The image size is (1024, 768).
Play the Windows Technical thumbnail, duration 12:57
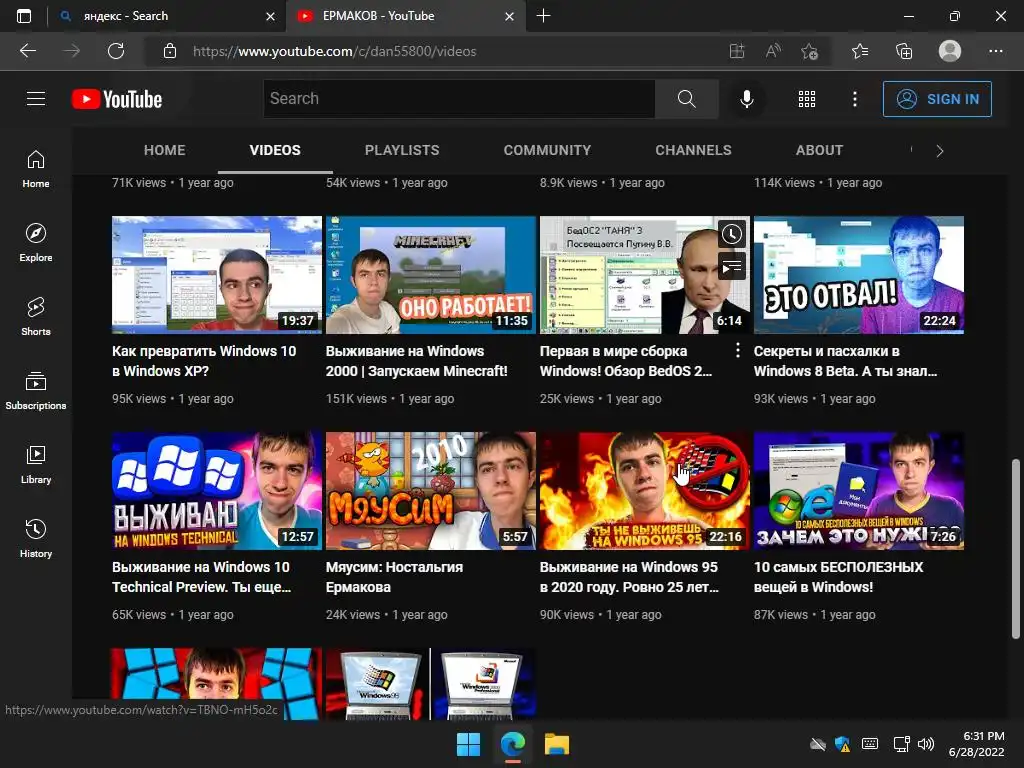tap(217, 490)
